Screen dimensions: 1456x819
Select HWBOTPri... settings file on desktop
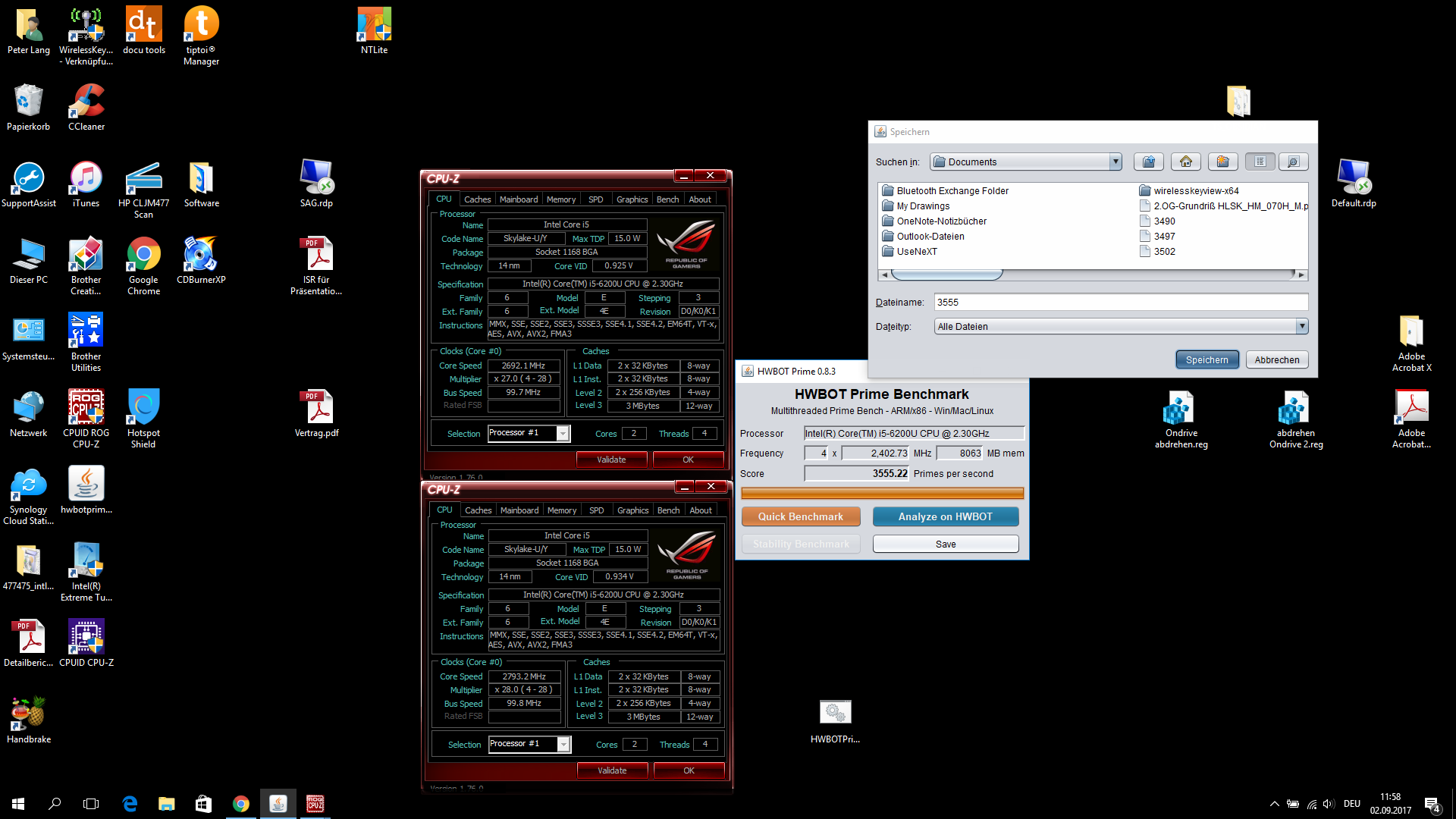tap(835, 722)
